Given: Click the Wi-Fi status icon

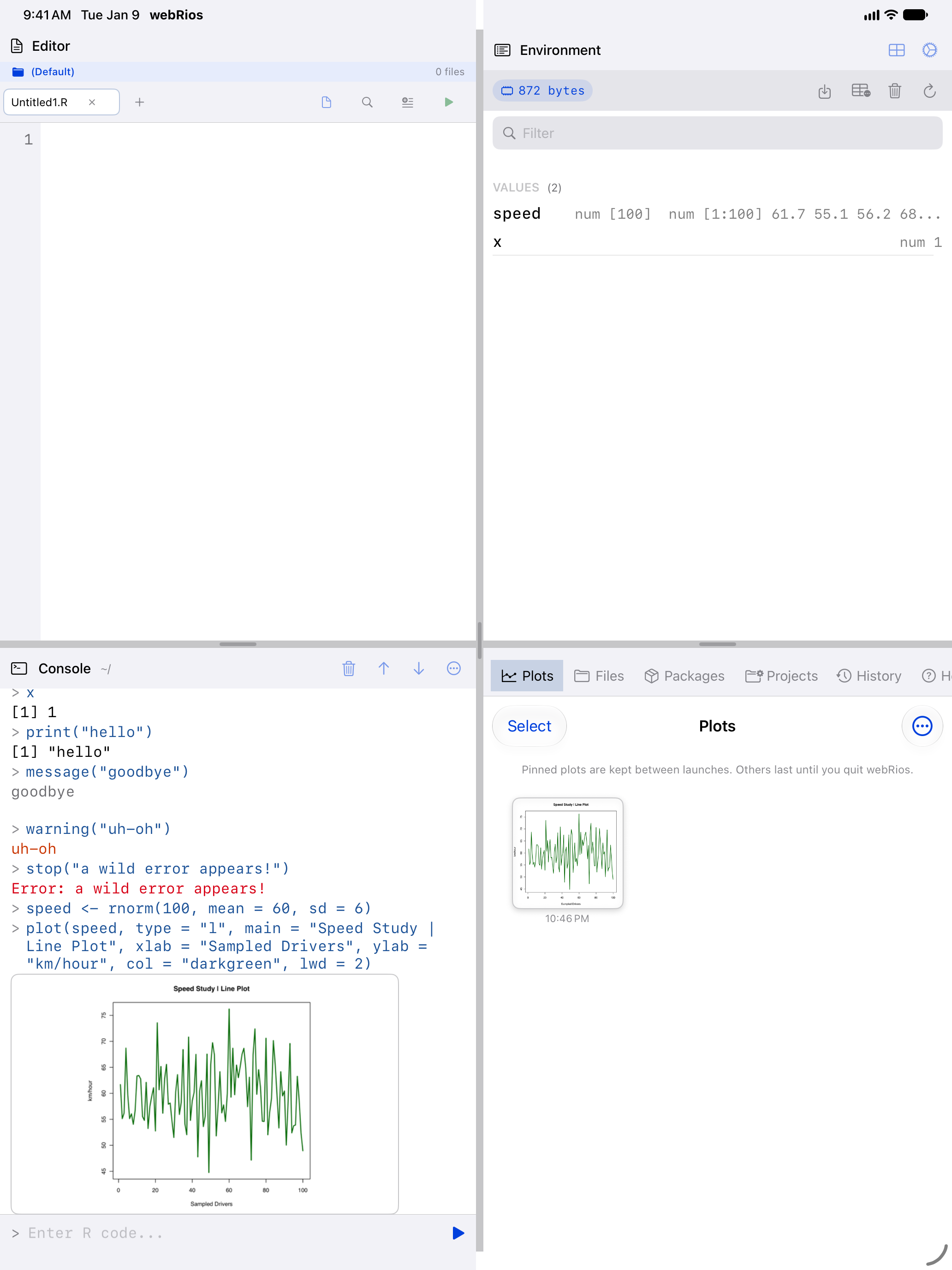Looking at the screenshot, I should pos(891,15).
